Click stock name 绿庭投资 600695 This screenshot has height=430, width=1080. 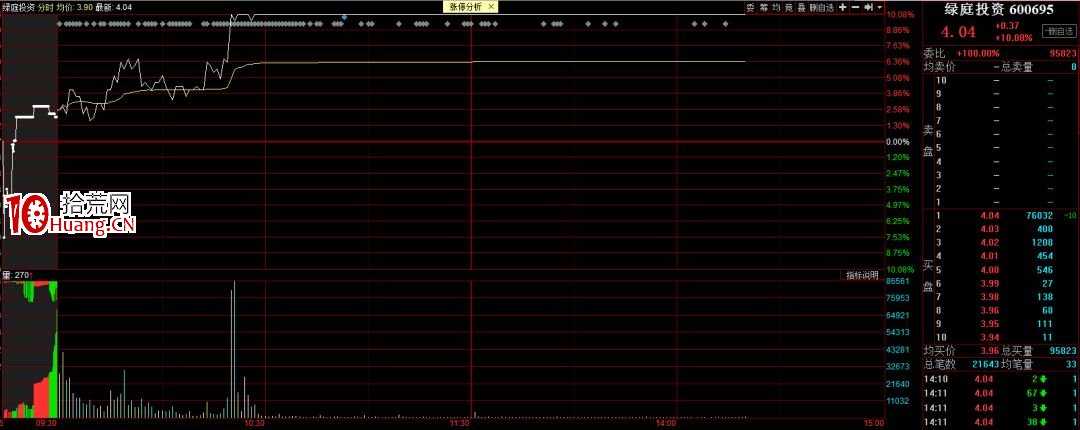coord(1001,9)
